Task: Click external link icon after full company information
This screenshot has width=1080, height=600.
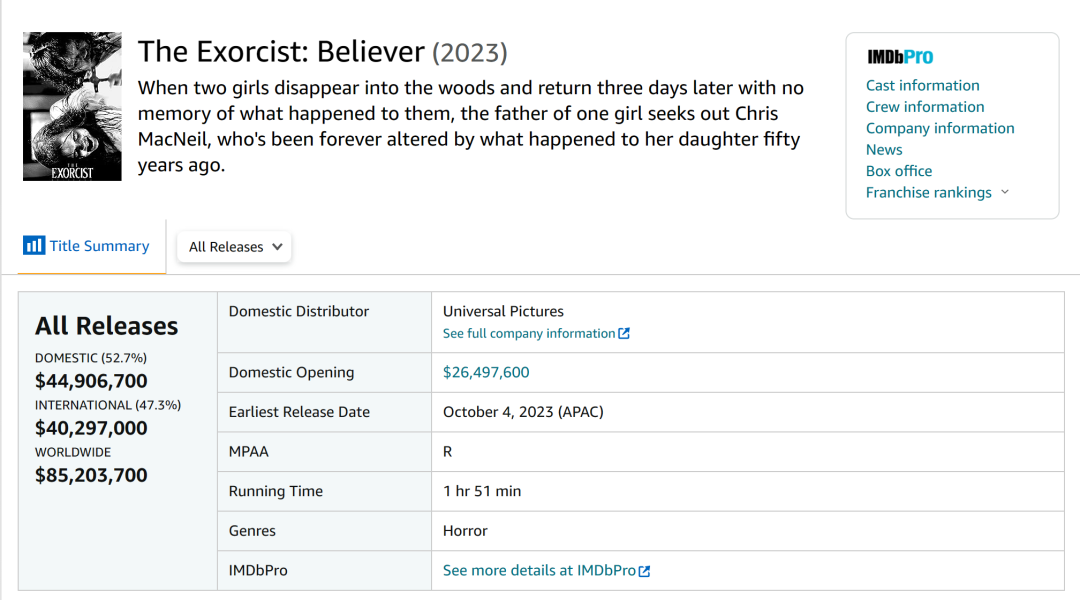Action: coord(624,334)
